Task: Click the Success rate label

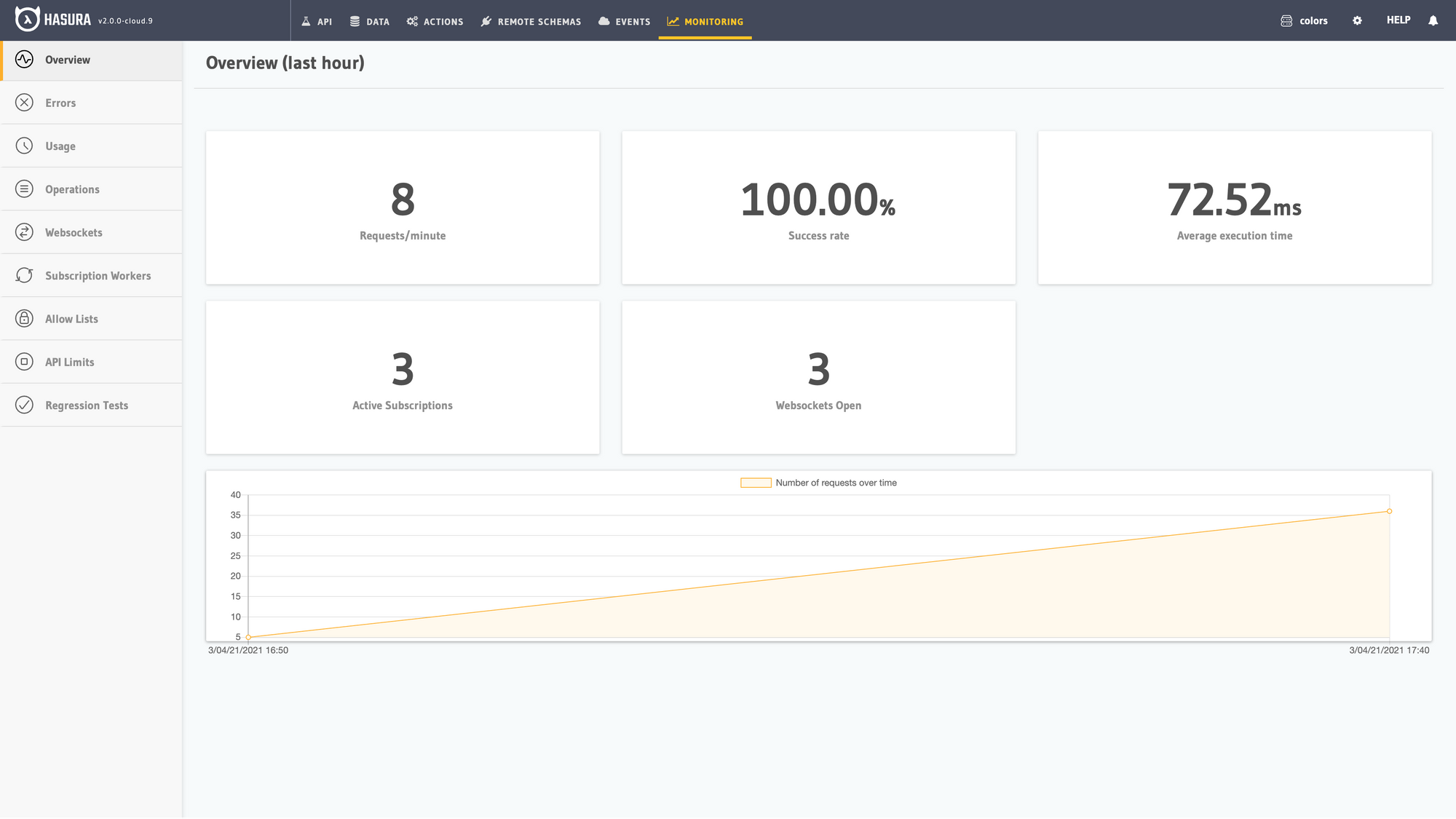Action: (x=818, y=236)
